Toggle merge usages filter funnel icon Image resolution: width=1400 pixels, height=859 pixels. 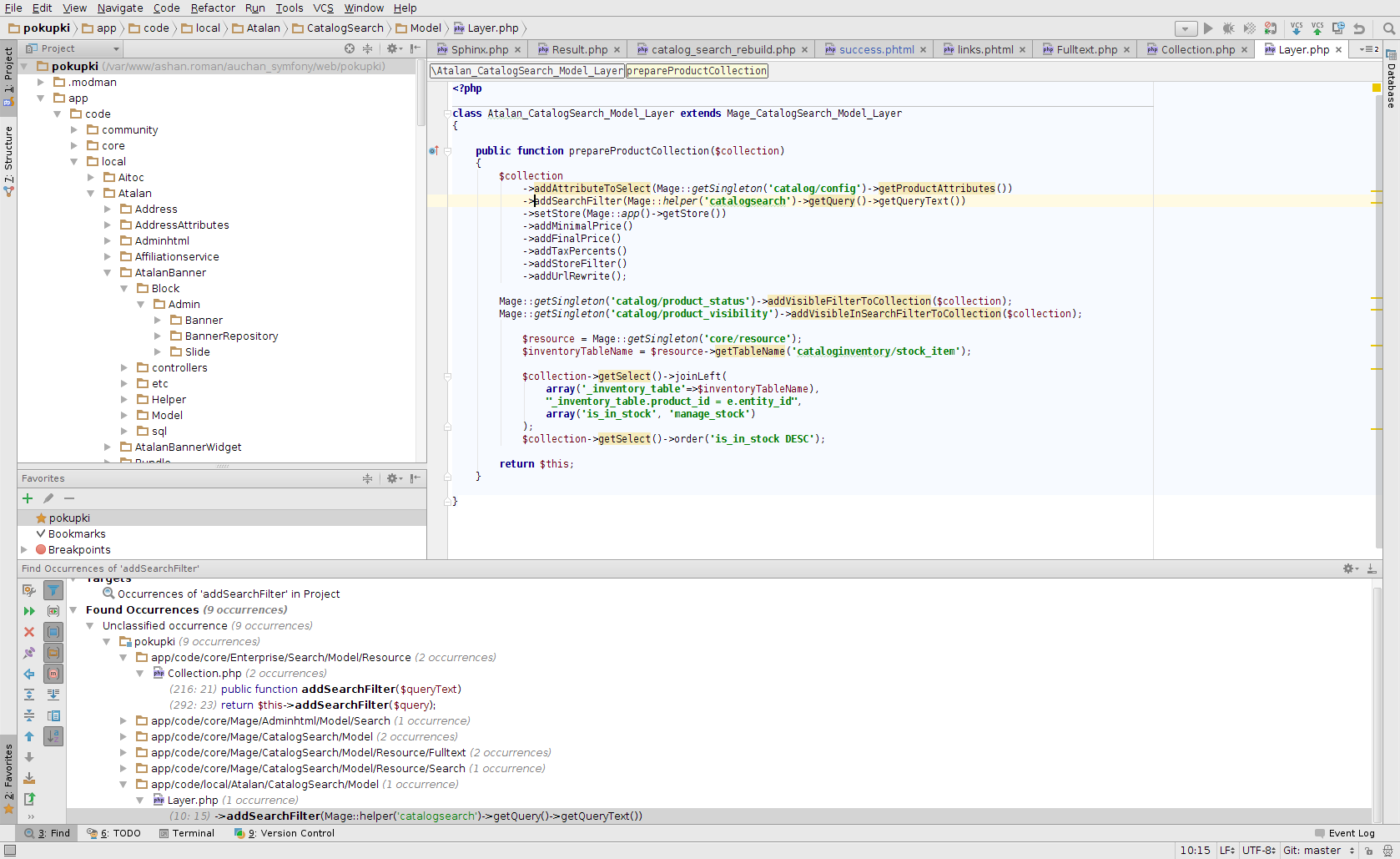(53, 590)
